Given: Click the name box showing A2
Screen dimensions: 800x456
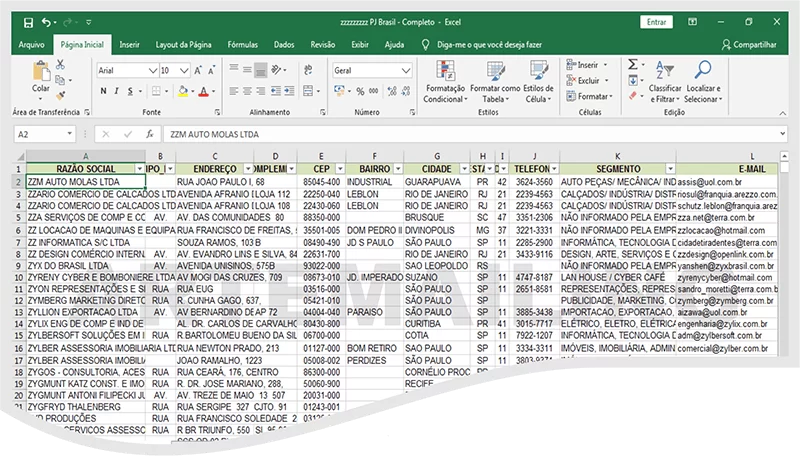Looking at the screenshot, I should (45, 134).
